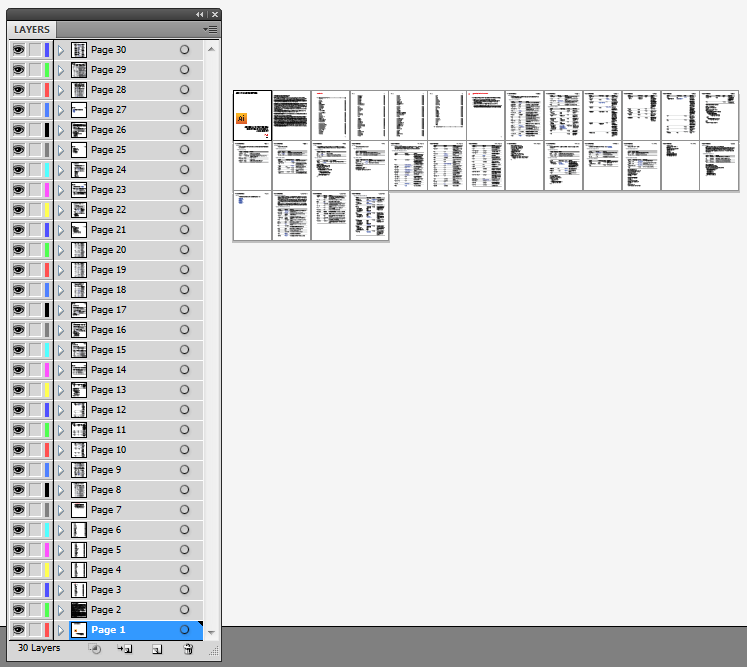Collapse the Layers panel with double arrows
This screenshot has height=667, width=747.
click(199, 15)
